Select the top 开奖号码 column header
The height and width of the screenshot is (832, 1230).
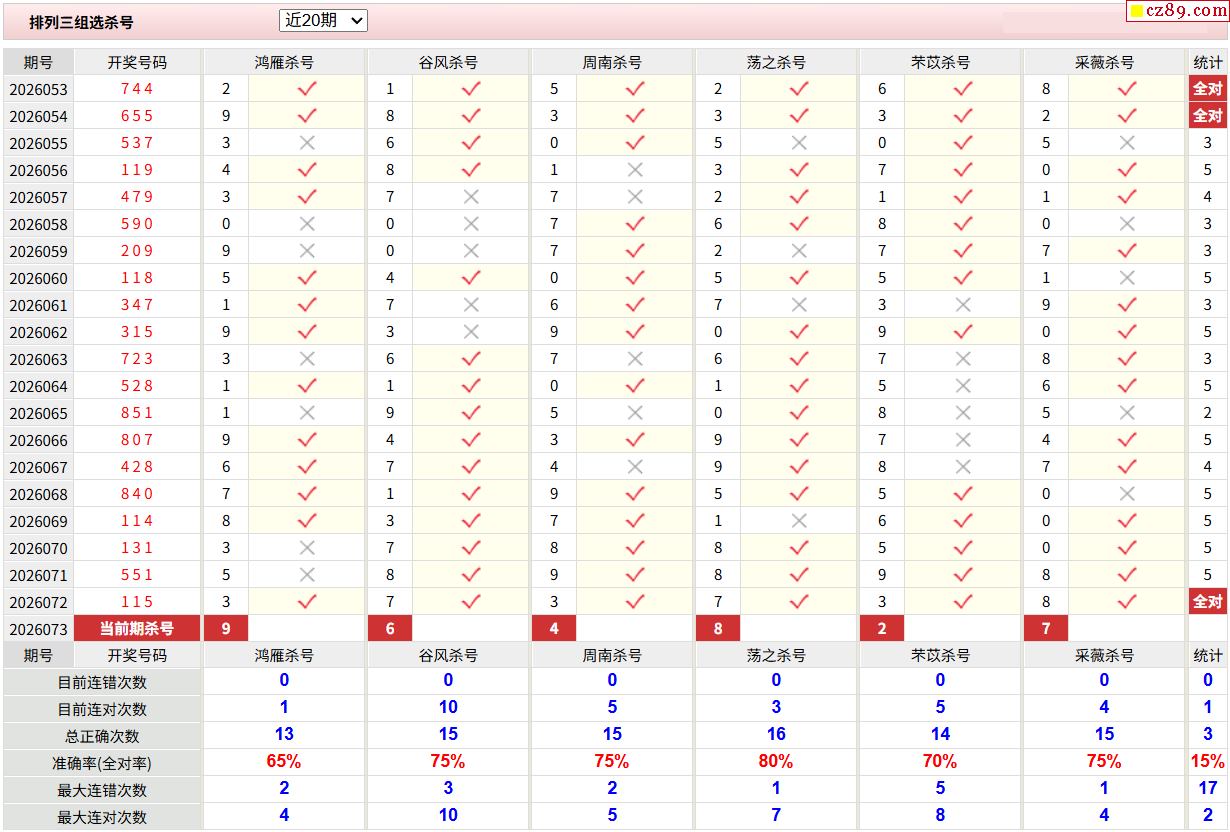[137, 62]
